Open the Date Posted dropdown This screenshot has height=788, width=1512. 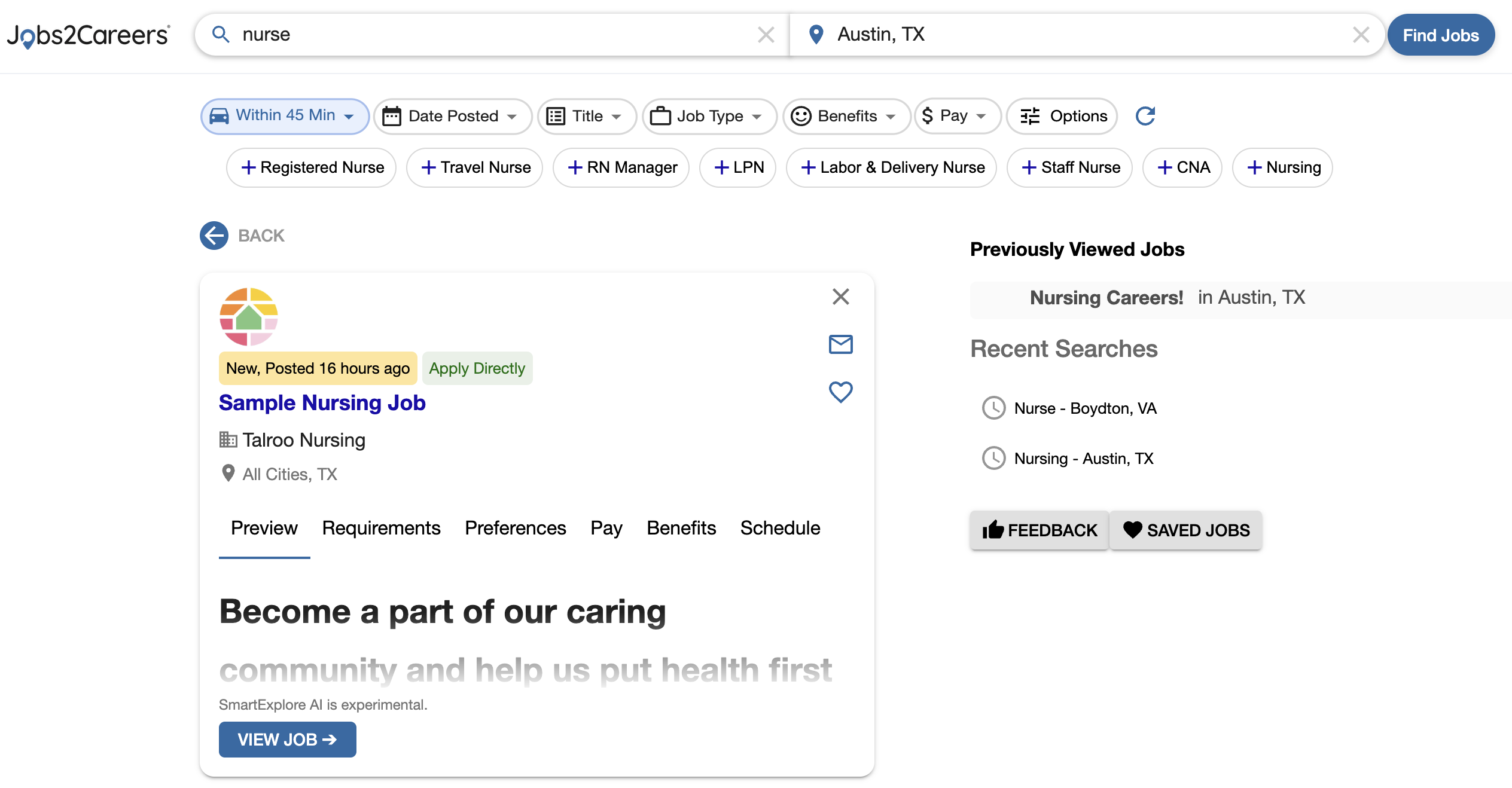452,116
